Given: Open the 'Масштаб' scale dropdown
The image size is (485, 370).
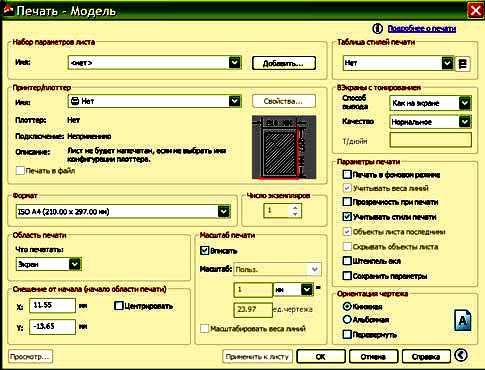Looking at the screenshot, I should [x=314, y=269].
